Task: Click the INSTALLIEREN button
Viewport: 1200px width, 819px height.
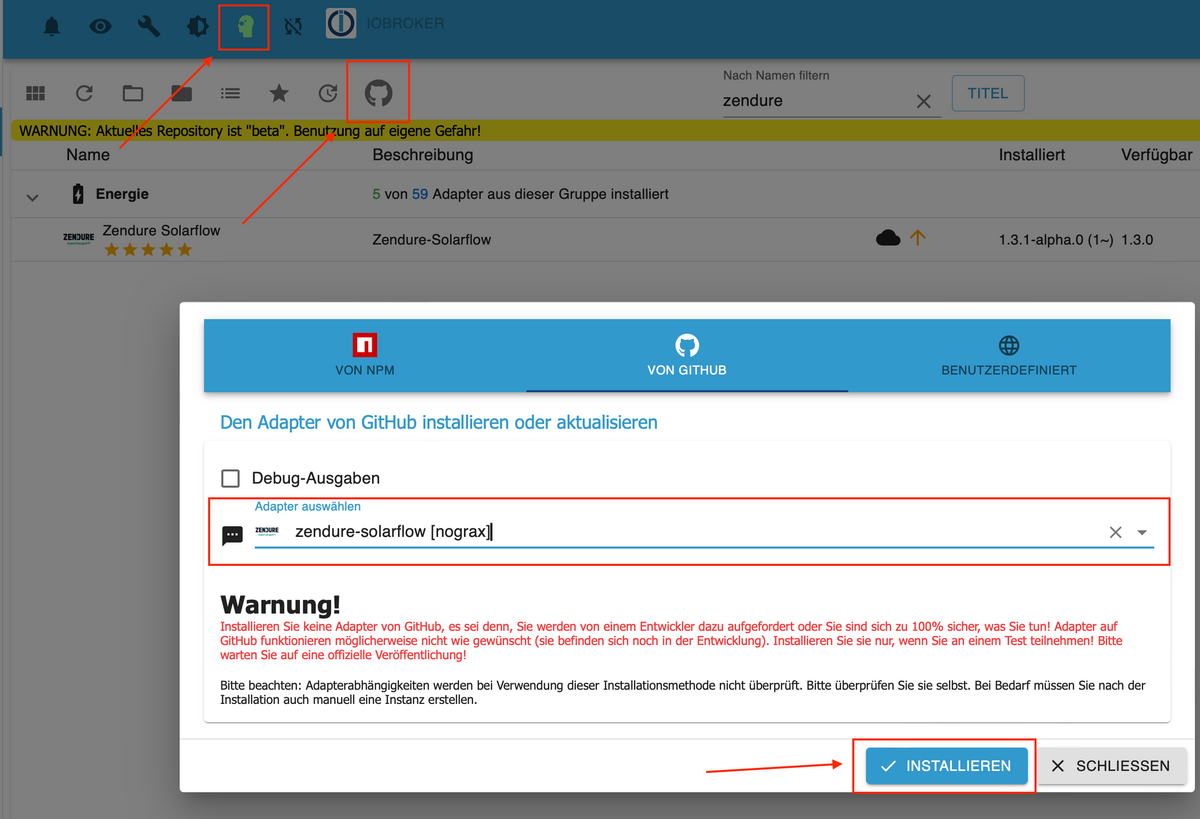Action: point(946,766)
